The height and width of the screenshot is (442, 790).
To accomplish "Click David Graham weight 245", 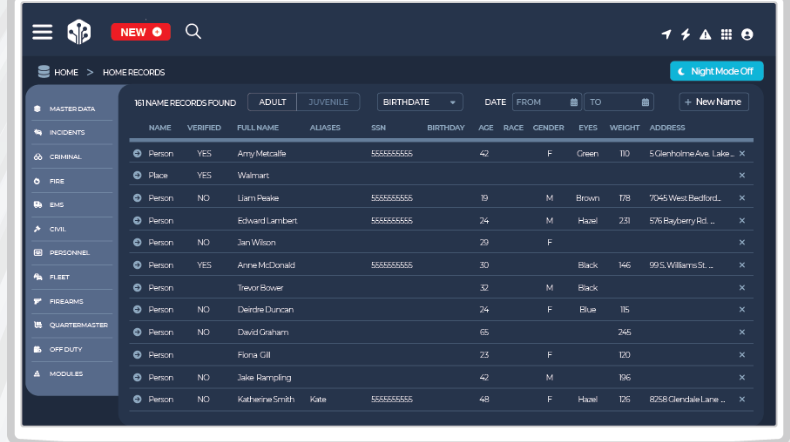I will point(625,332).
